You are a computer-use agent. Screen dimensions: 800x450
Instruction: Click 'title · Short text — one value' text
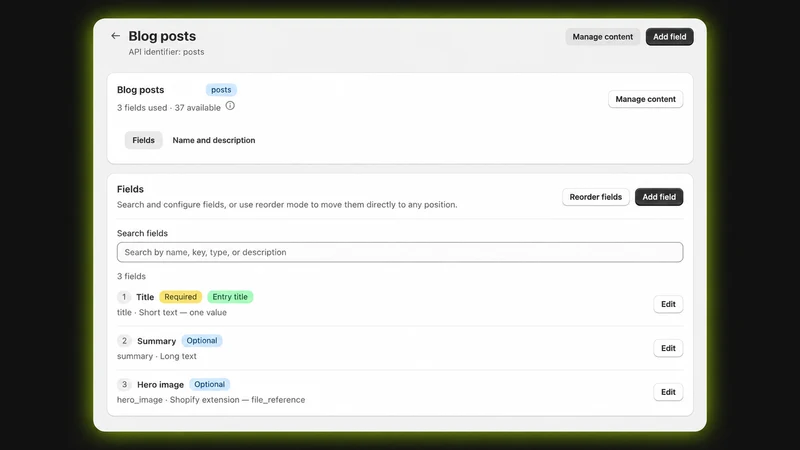pos(171,312)
